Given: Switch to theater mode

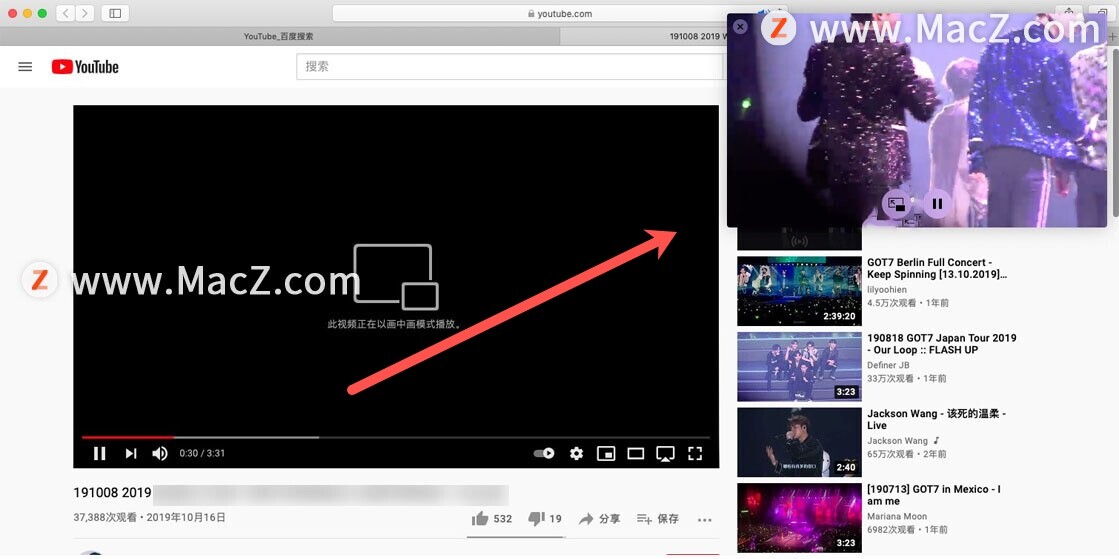Looking at the screenshot, I should (x=636, y=453).
